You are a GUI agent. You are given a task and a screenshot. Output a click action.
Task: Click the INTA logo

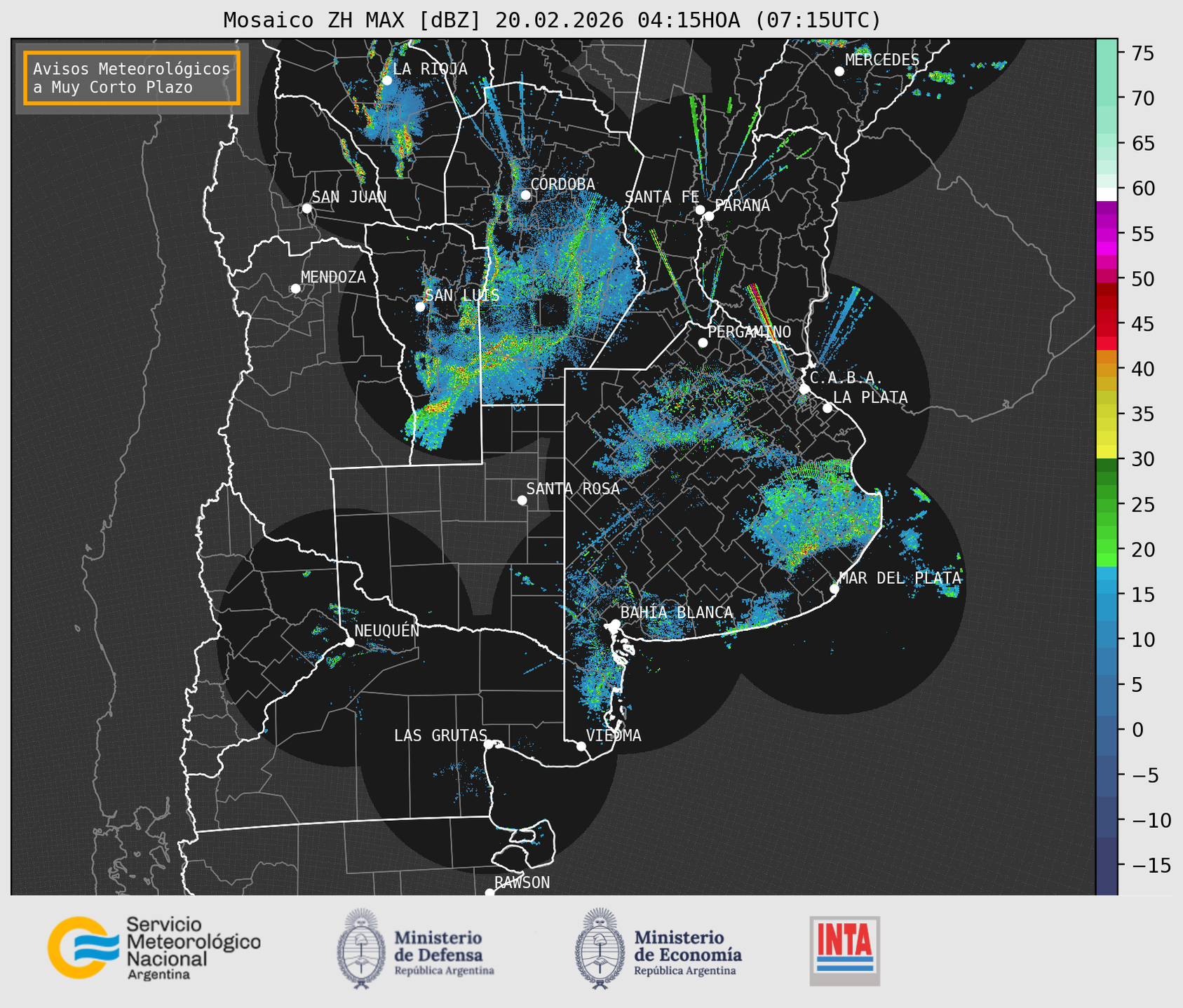coord(844,951)
